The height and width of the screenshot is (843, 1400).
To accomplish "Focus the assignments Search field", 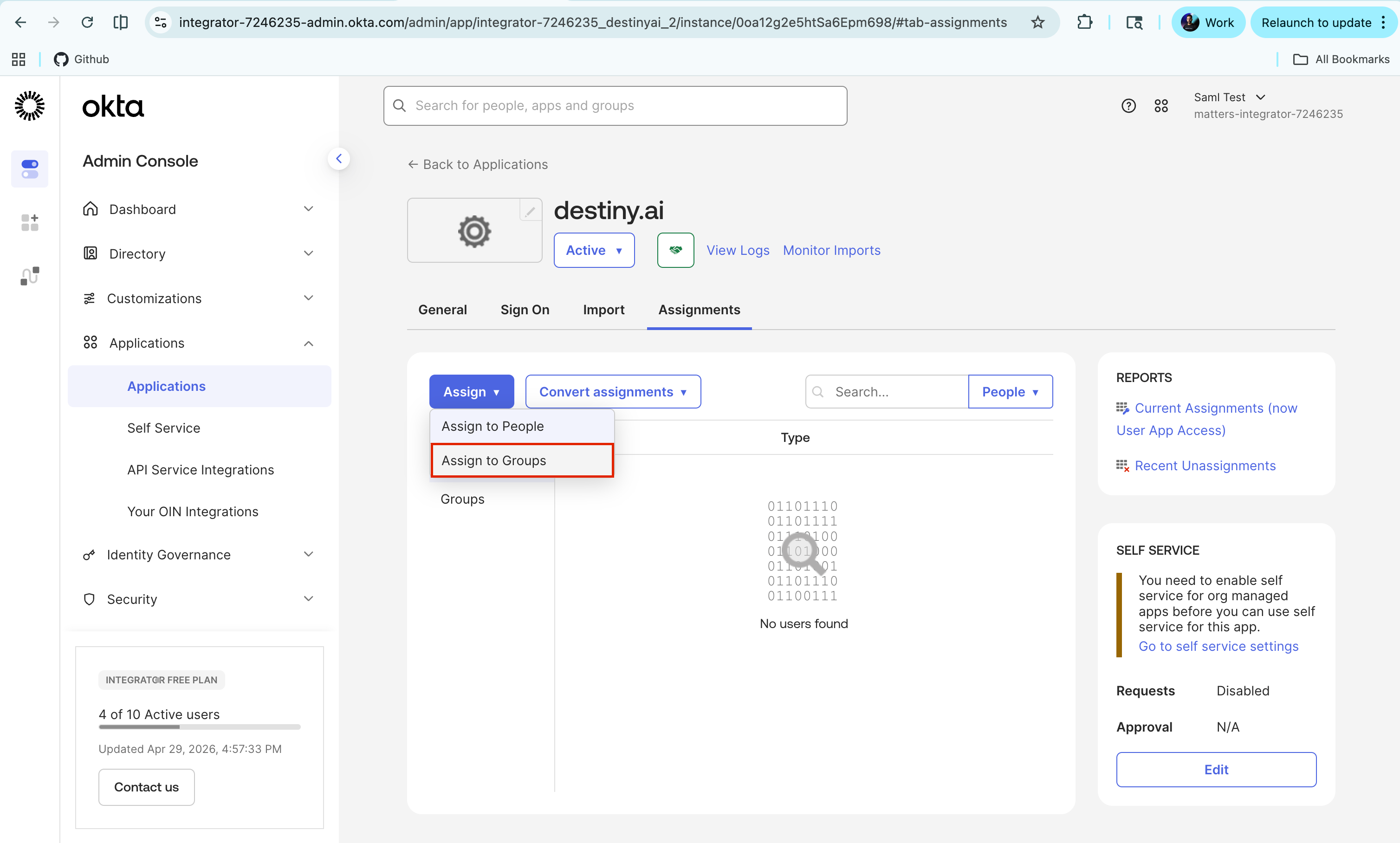I will (x=887, y=391).
